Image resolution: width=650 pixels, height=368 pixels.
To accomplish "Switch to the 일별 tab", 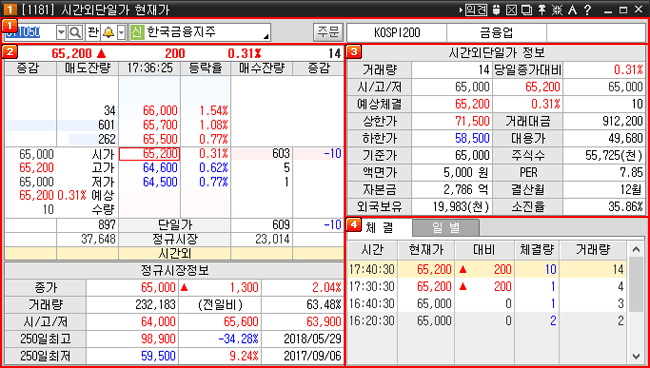I will [446, 227].
